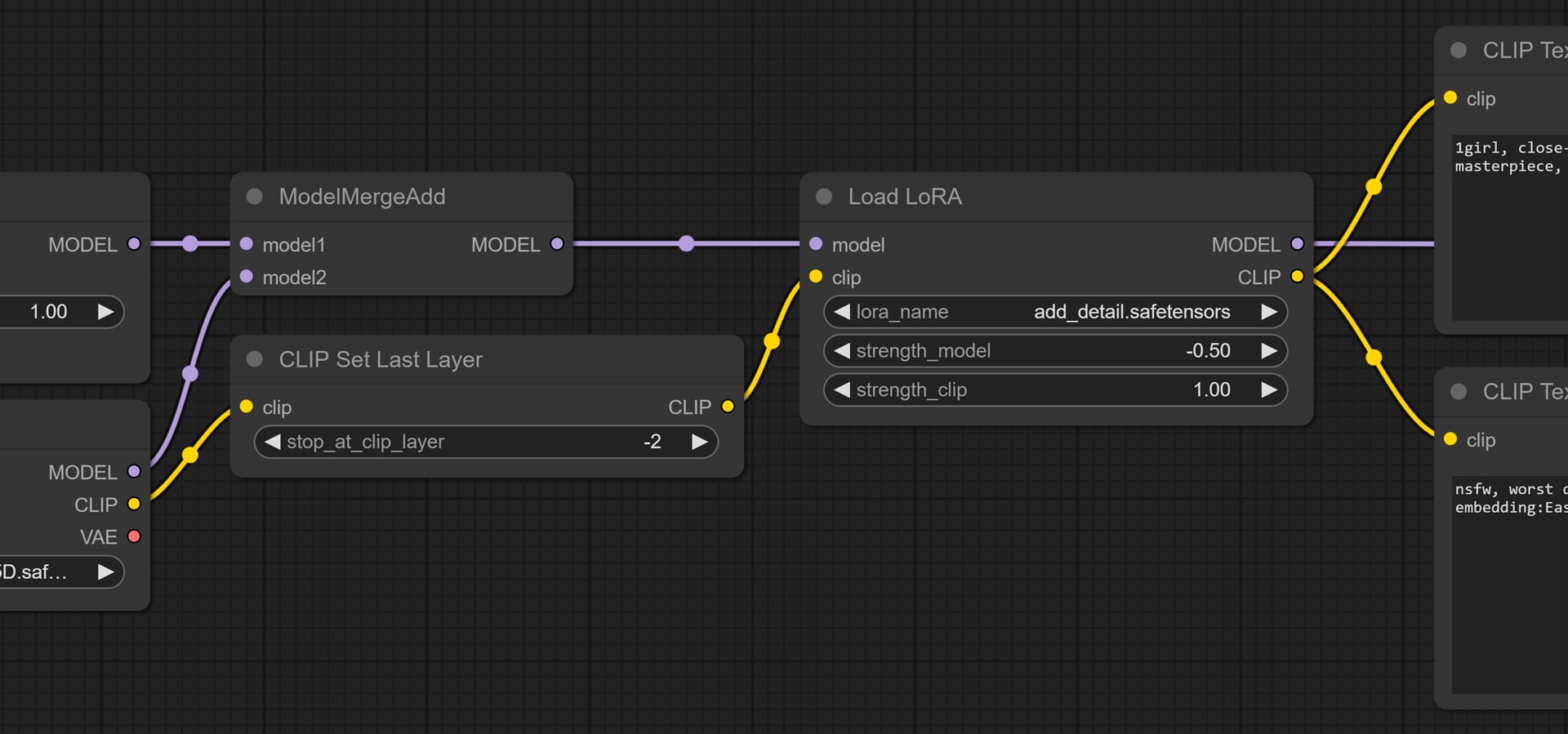This screenshot has height=734, width=1568.
Task: Increase the 1.00 value on the left node
Action: 105,312
